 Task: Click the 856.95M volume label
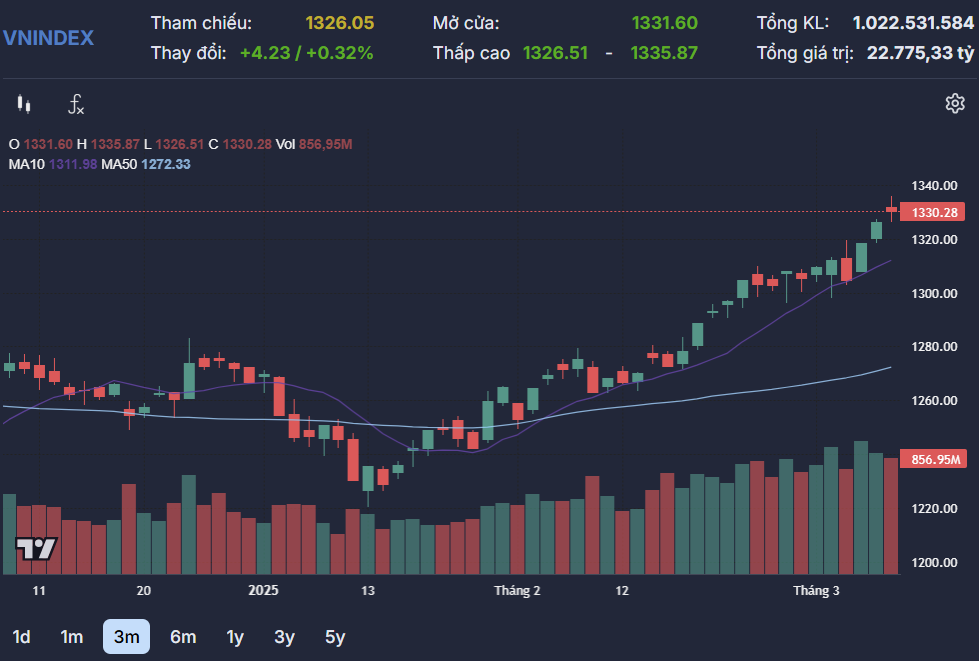pyautogui.click(x=934, y=460)
